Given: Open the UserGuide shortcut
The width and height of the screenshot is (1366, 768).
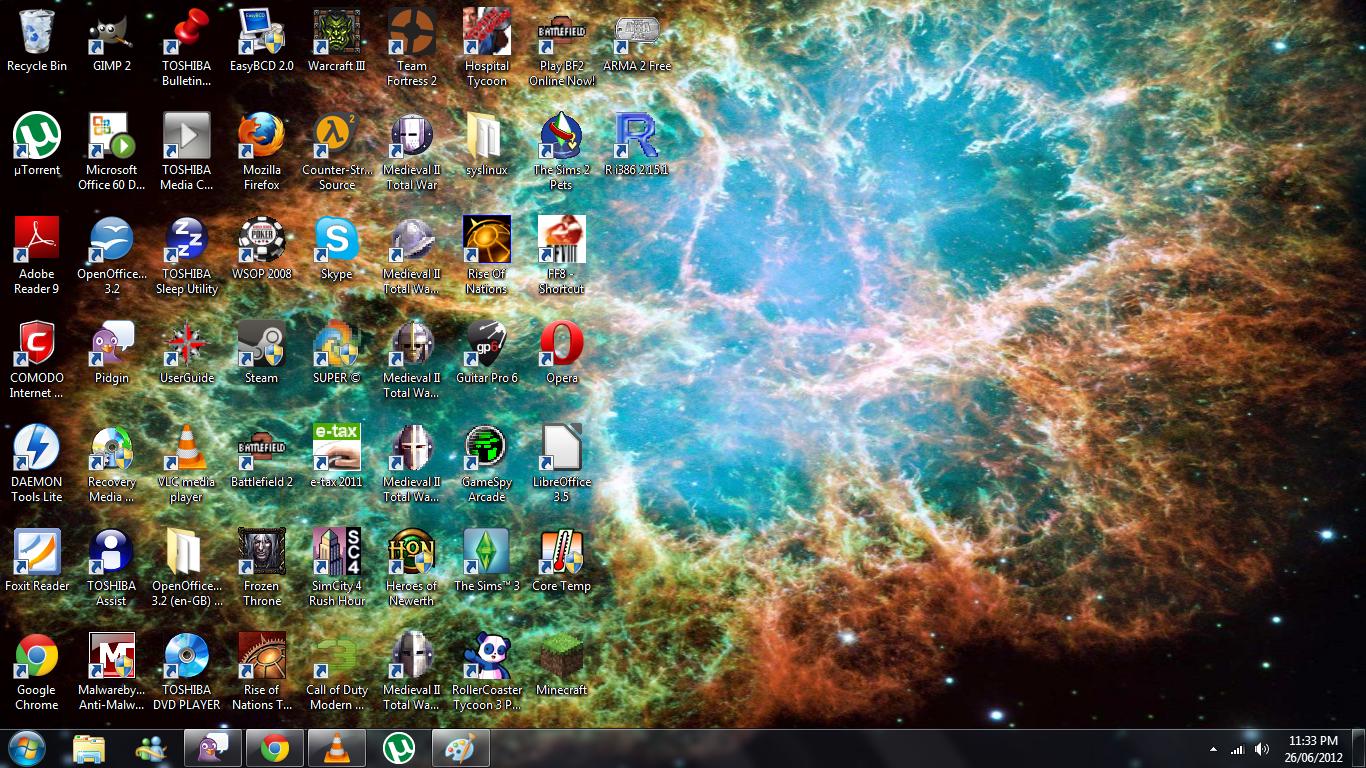Looking at the screenshot, I should pos(187,353).
